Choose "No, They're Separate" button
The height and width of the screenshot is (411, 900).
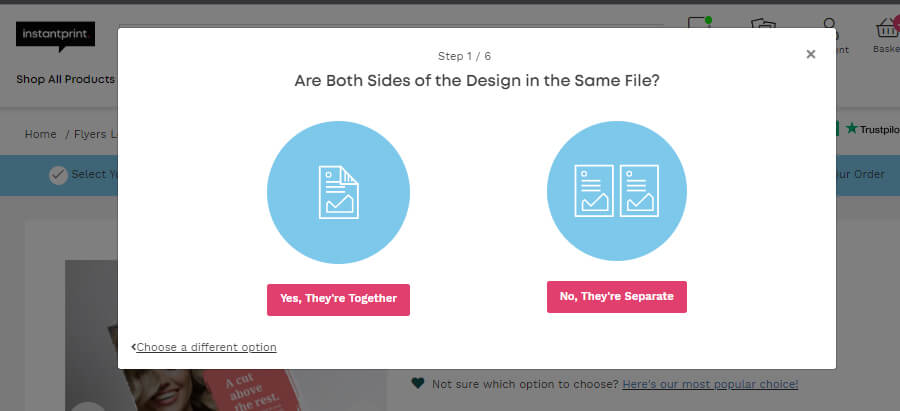[616, 297]
